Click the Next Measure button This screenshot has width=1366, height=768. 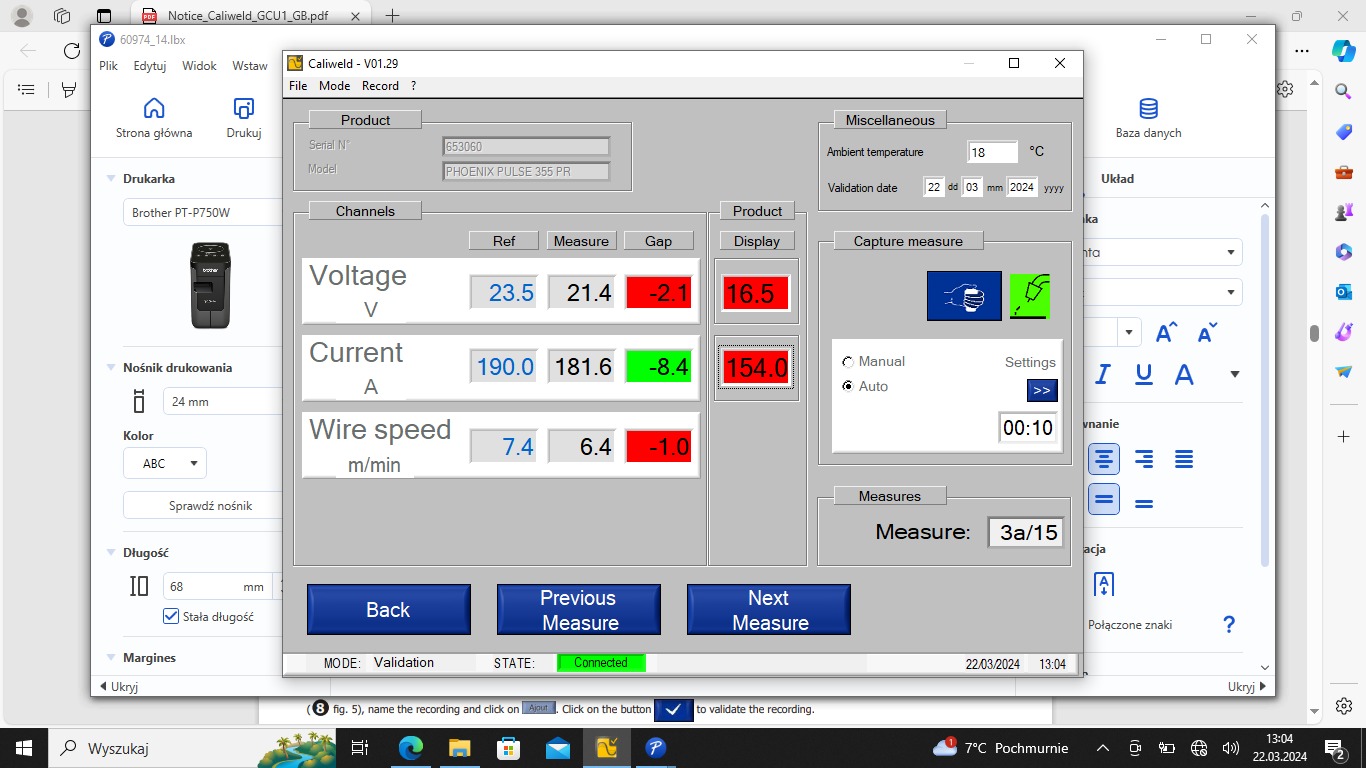(x=768, y=610)
